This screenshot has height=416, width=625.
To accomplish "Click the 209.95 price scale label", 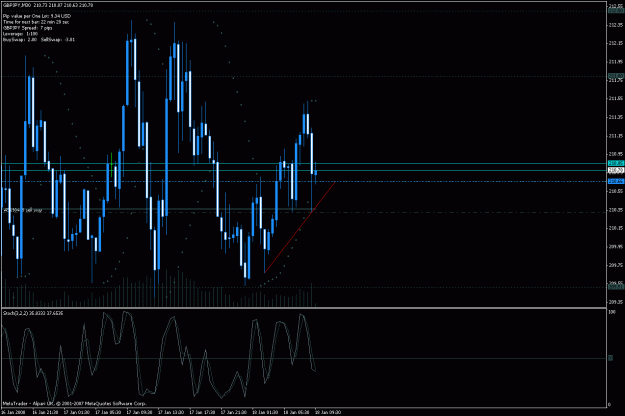I will 616,247.
